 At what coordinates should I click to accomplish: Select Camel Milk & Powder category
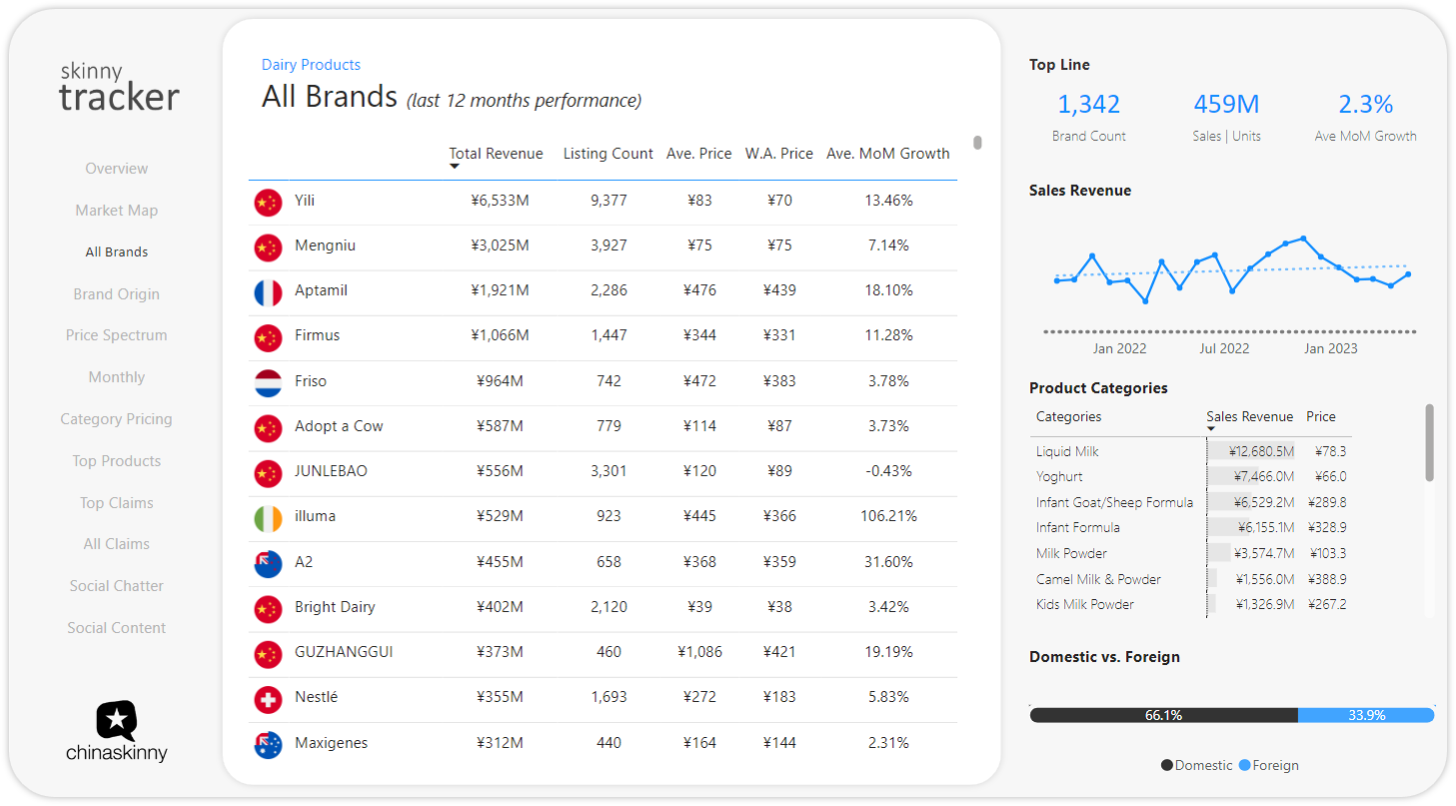1190,580
